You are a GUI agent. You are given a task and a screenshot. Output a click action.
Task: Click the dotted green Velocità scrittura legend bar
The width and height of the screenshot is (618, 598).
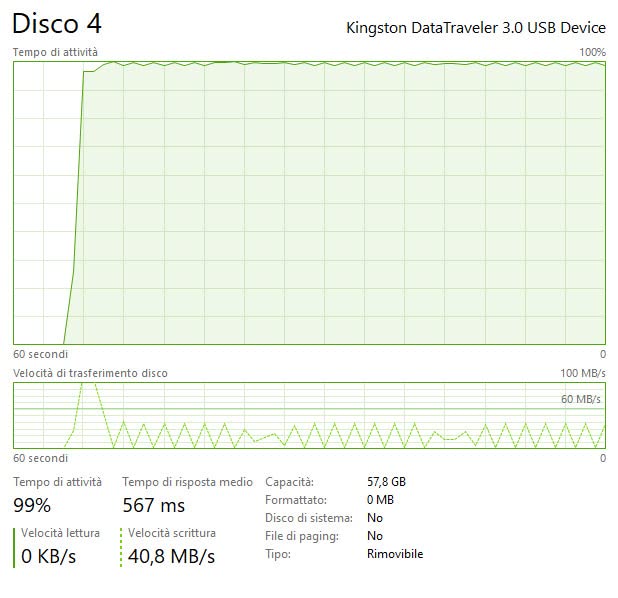point(121,548)
